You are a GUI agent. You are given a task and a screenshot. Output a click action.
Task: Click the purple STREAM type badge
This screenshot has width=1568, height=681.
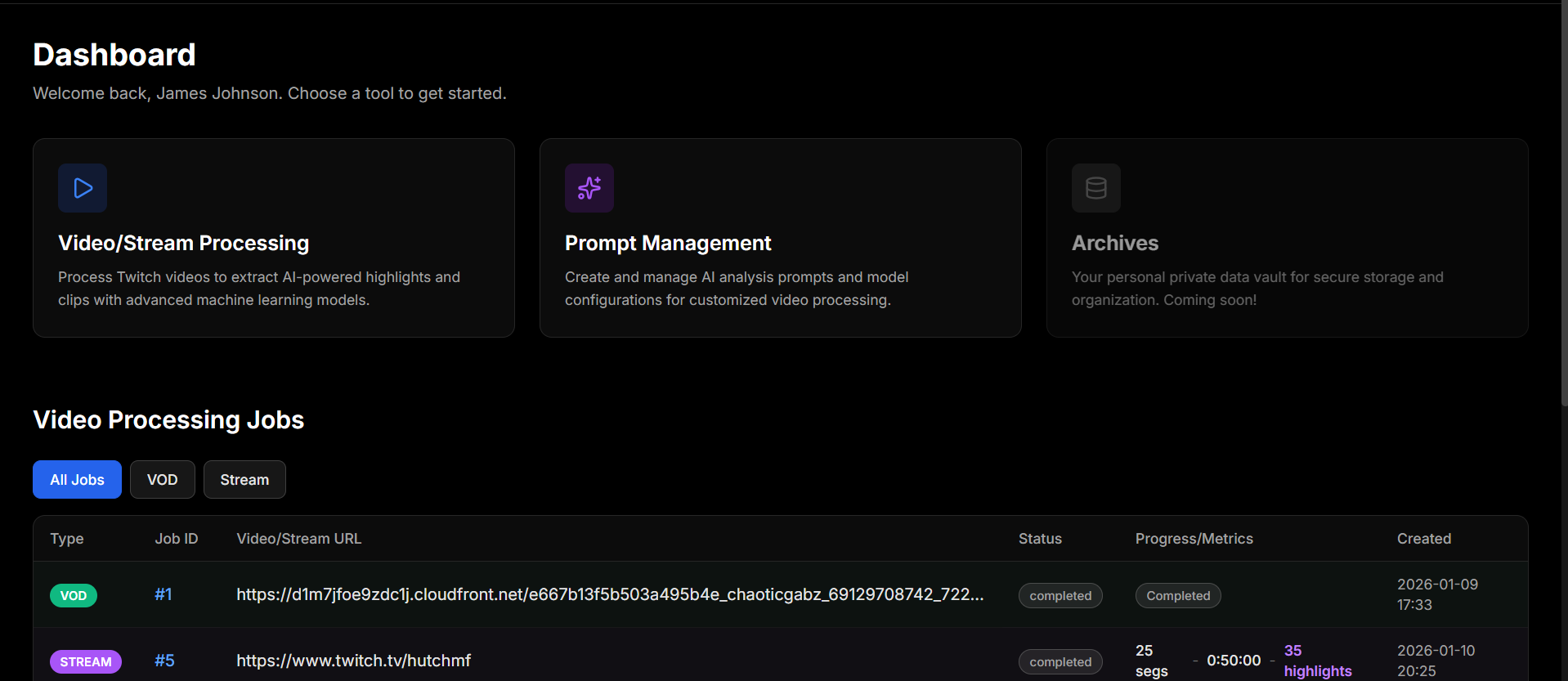[86, 661]
